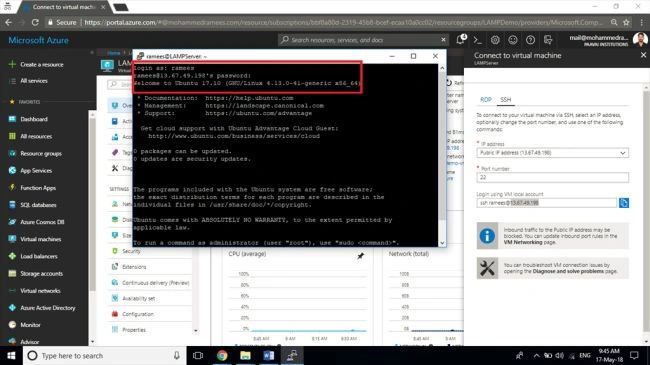650x365 pixels.
Task: Open Properties in VM settings
Action: 133,330
